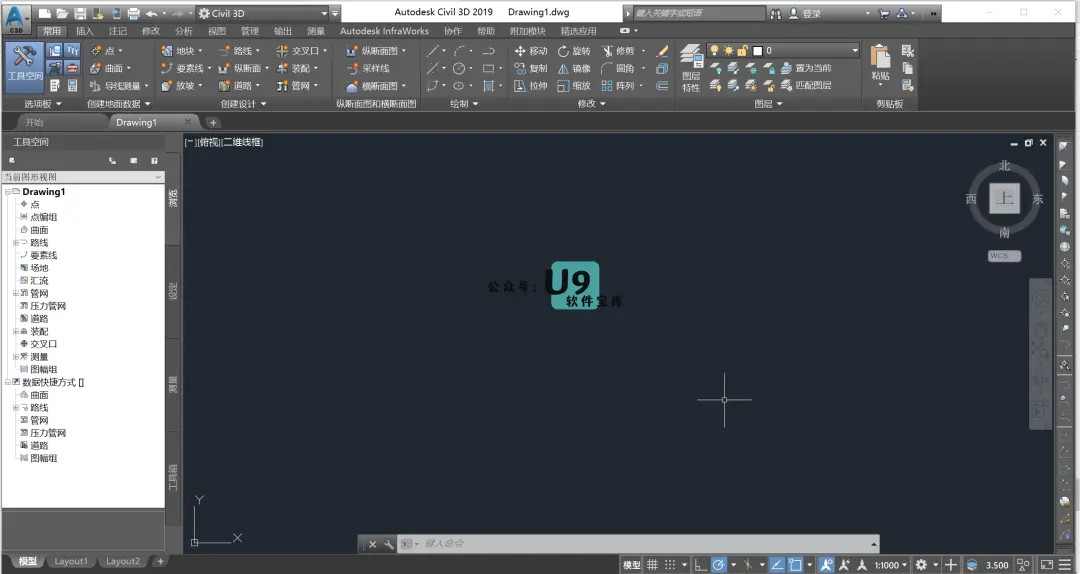Click the 模型 button in status bar

(x=632, y=565)
